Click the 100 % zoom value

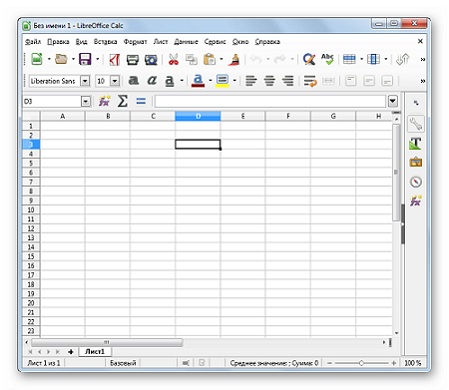tap(413, 363)
